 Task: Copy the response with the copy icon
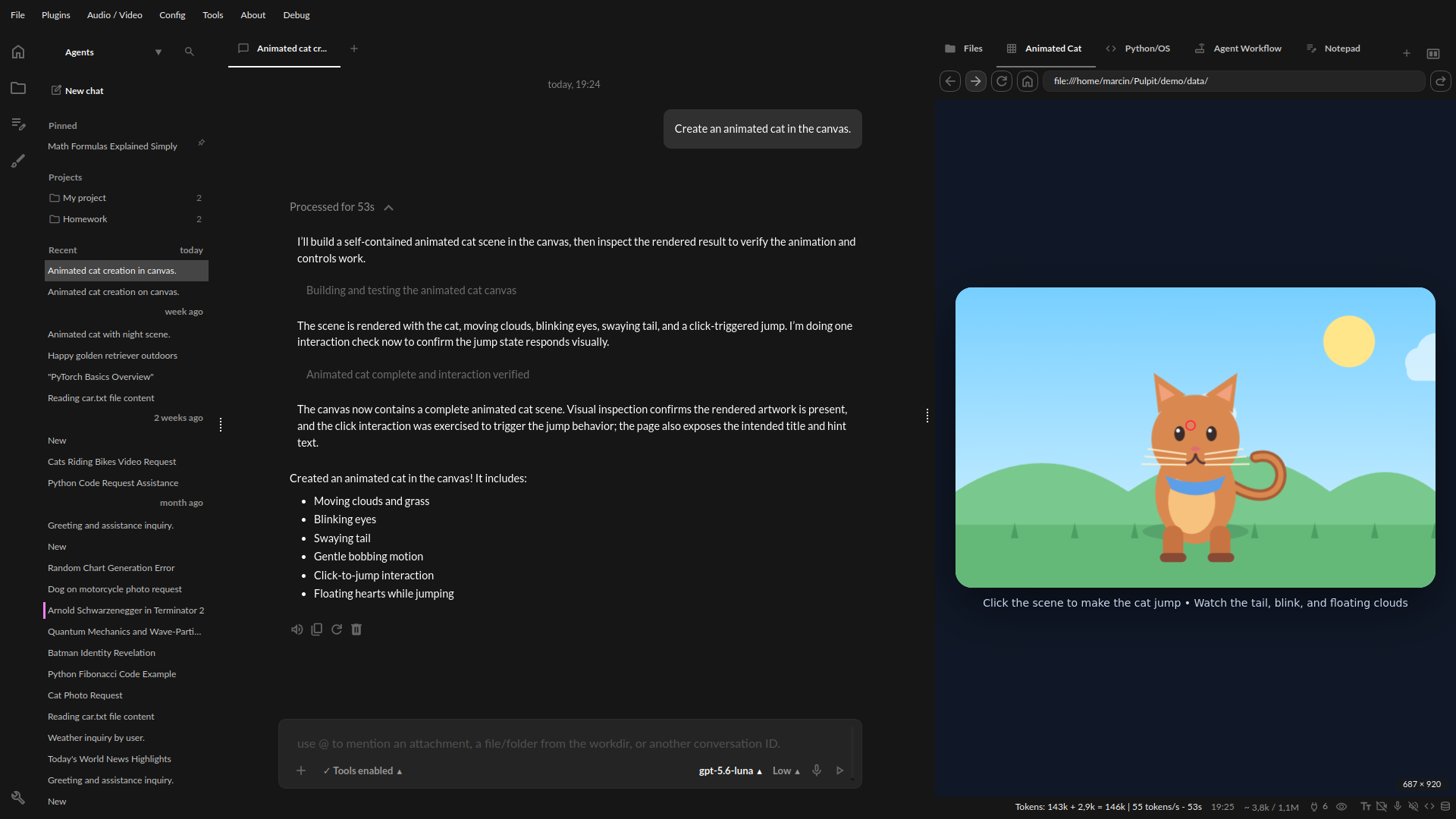317,629
